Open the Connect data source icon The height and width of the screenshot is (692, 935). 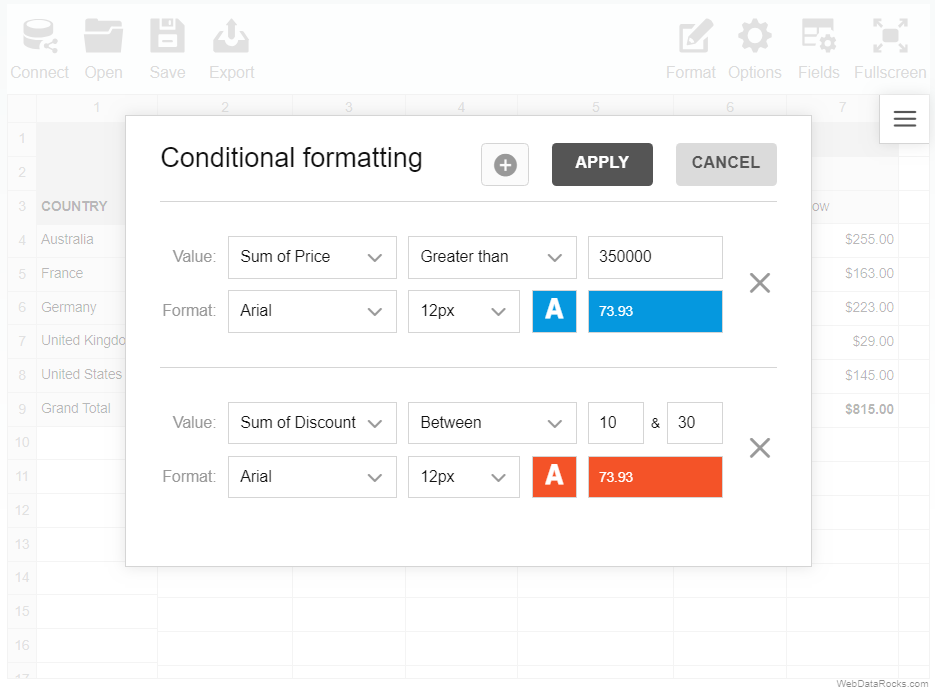pos(39,42)
